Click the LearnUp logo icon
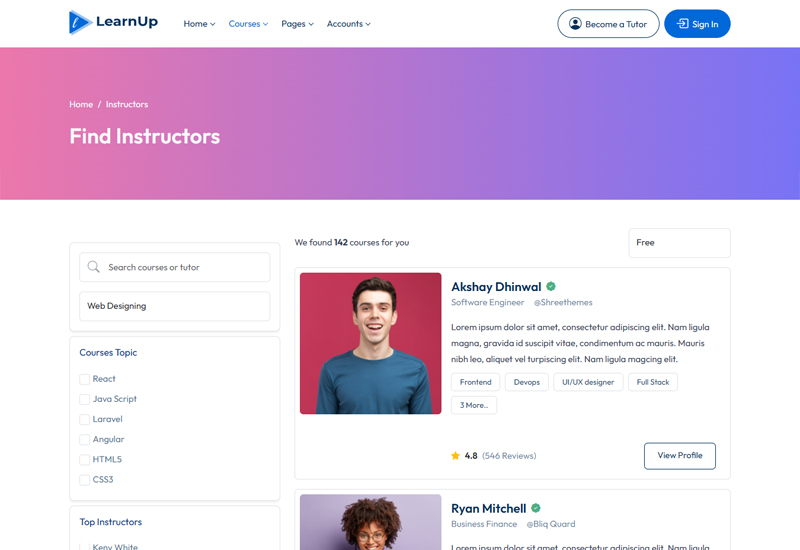The width and height of the screenshot is (800, 550). pos(80,23)
